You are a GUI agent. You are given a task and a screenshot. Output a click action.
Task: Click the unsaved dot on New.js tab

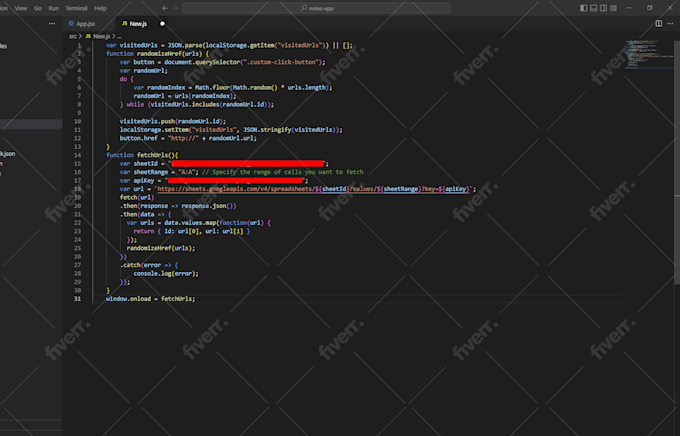162,23
